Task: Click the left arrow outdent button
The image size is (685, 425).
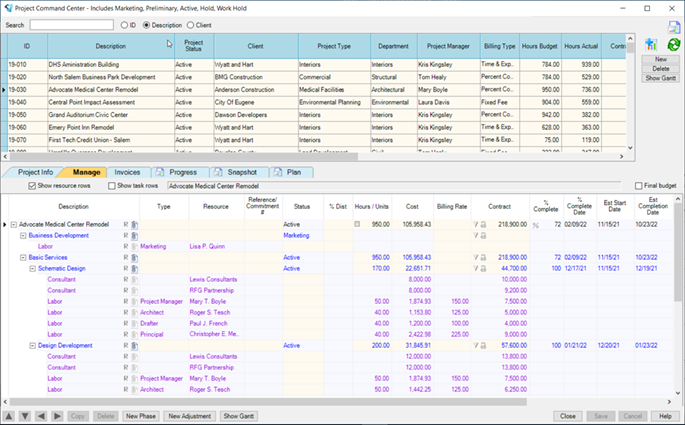Action: [x=41, y=415]
